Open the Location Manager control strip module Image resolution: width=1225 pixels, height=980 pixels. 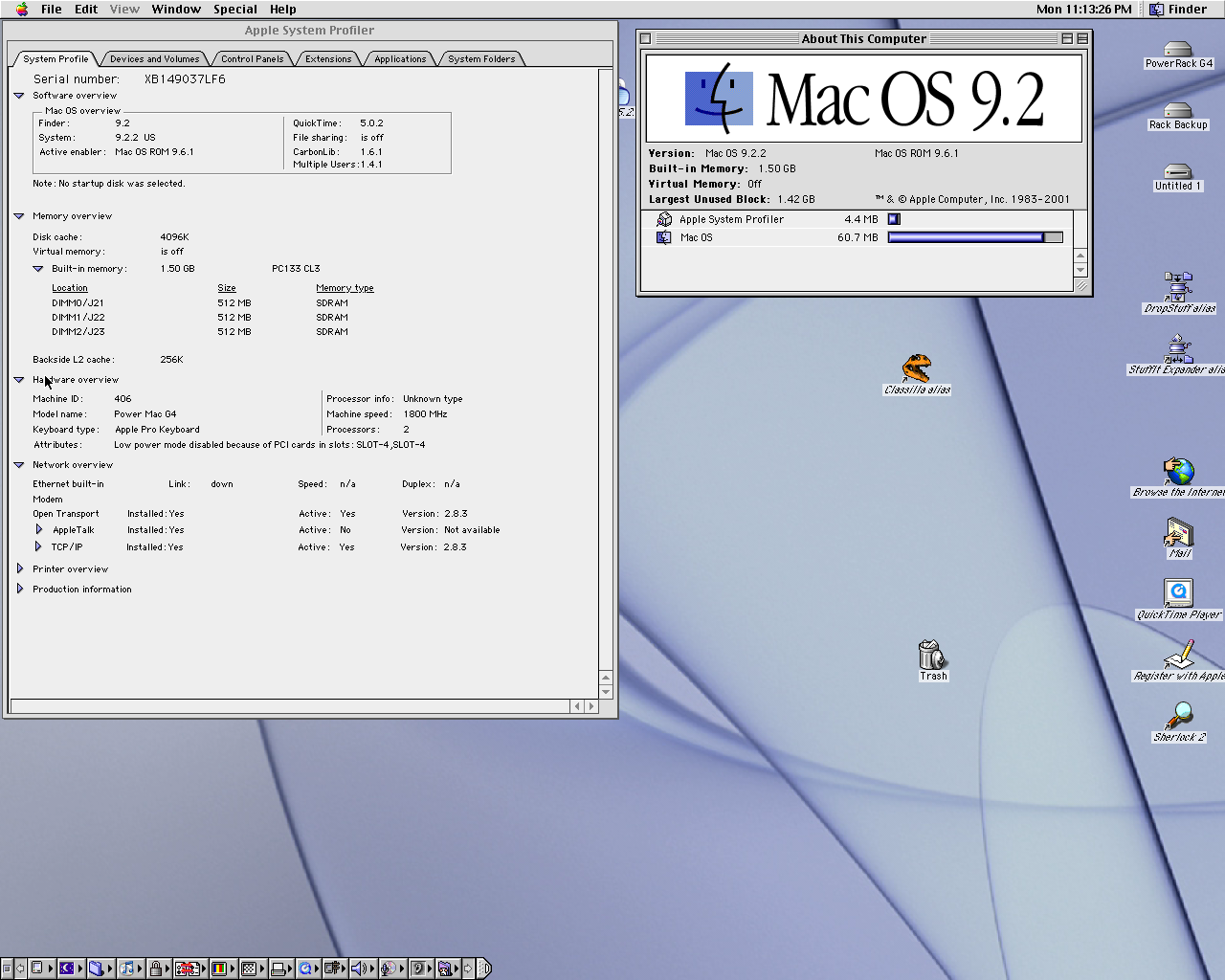pyautogui.click(x=189, y=969)
